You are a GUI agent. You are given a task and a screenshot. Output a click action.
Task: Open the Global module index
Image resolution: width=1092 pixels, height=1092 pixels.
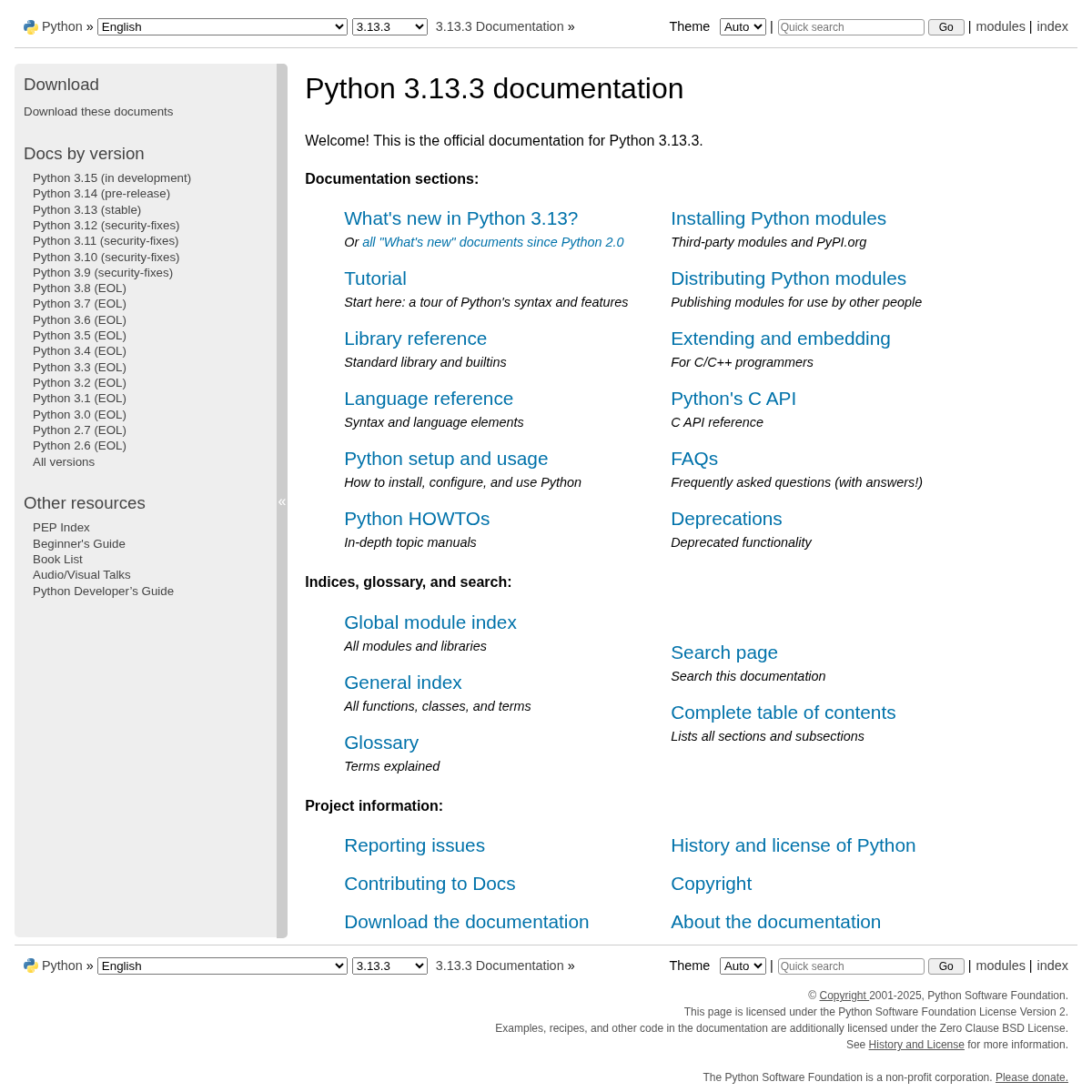tap(430, 622)
